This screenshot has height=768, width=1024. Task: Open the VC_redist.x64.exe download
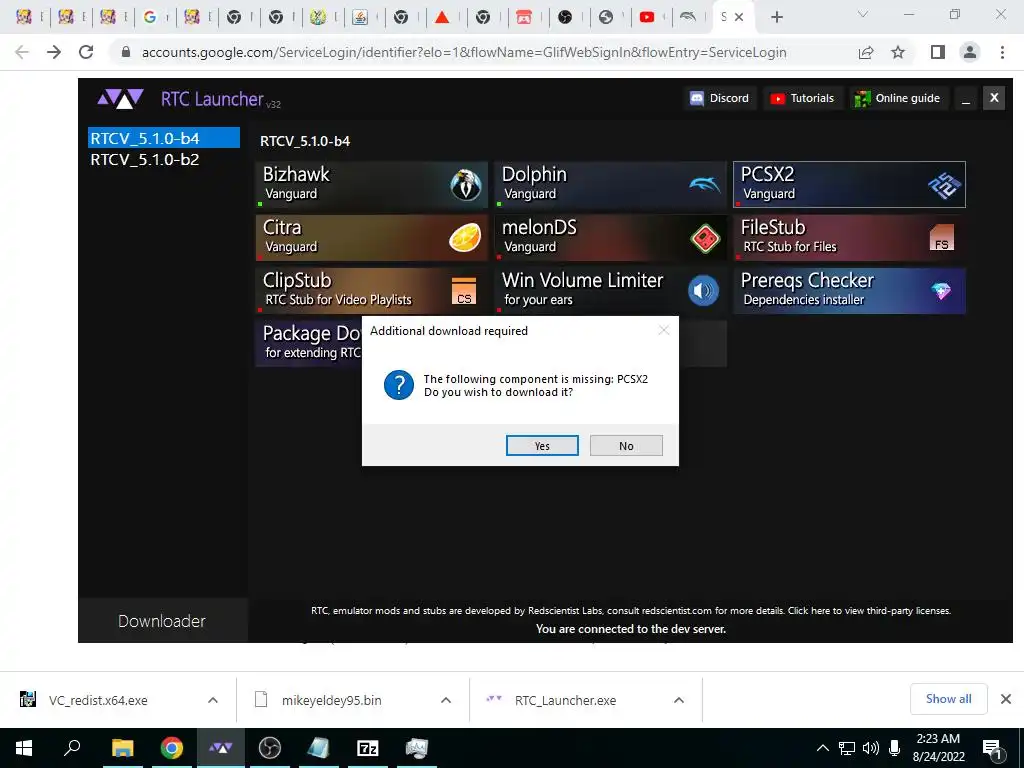98,700
